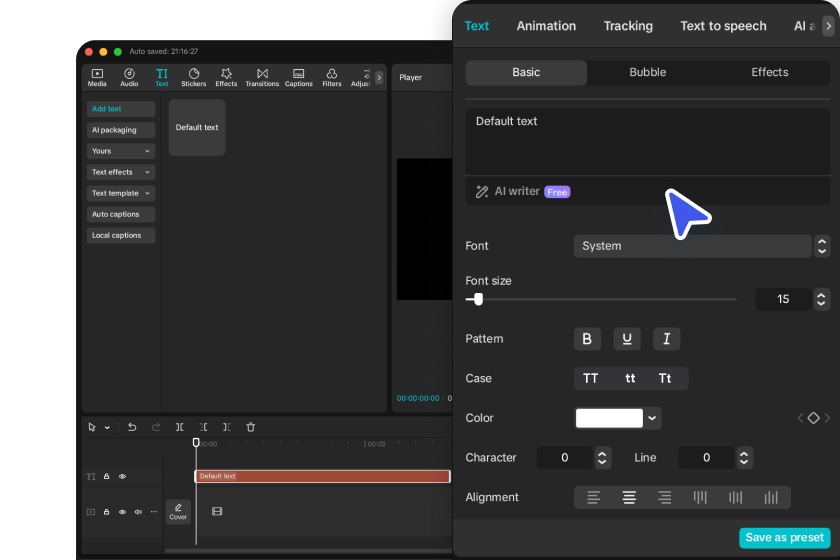Image resolution: width=840 pixels, height=560 pixels.
Task: Toggle bold pattern
Action: click(x=587, y=339)
